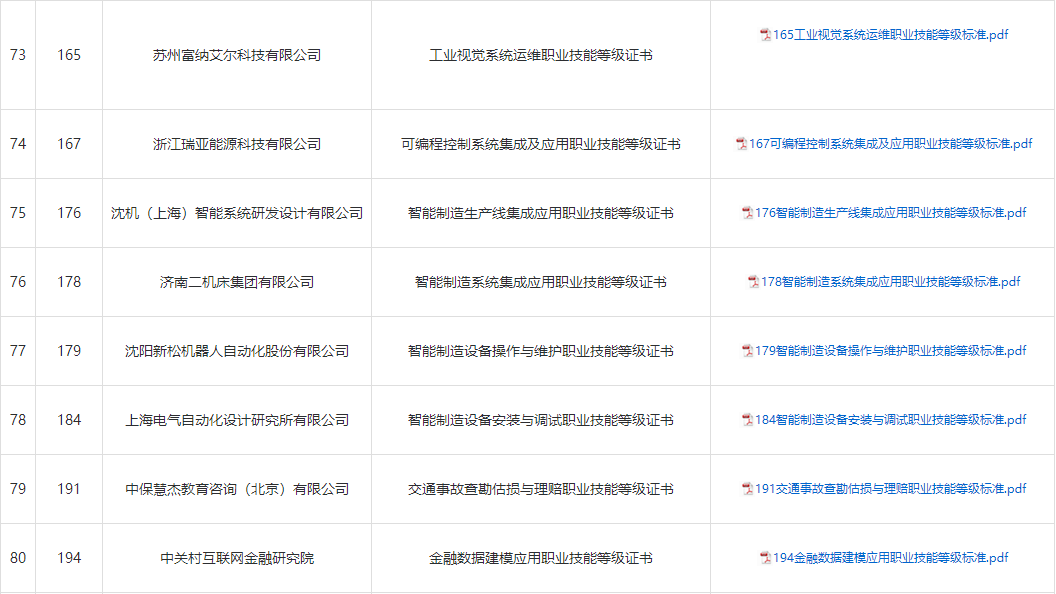Select the 济南二机床集团有限公司 company cell

point(237,282)
